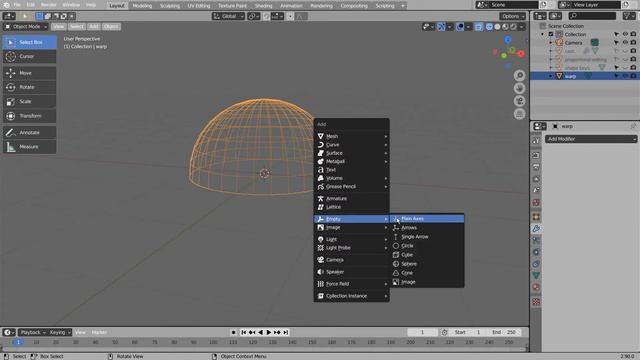Click the current frame number field

422,333
